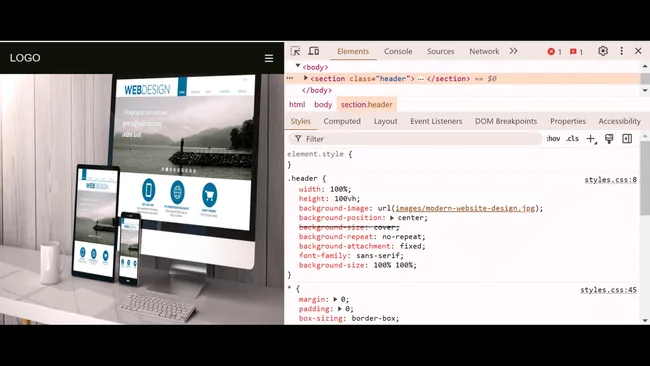
Task: Click the no-repeat value
Action: tap(401, 237)
